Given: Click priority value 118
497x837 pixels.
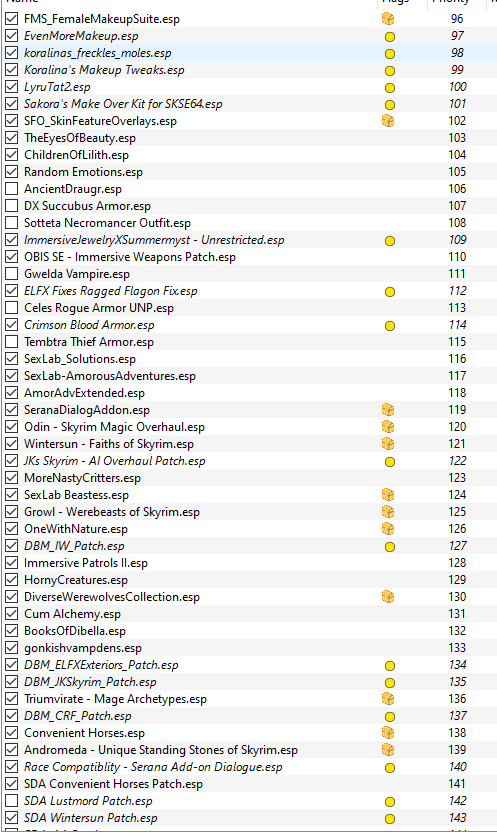Looking at the screenshot, I should click(x=457, y=393).
